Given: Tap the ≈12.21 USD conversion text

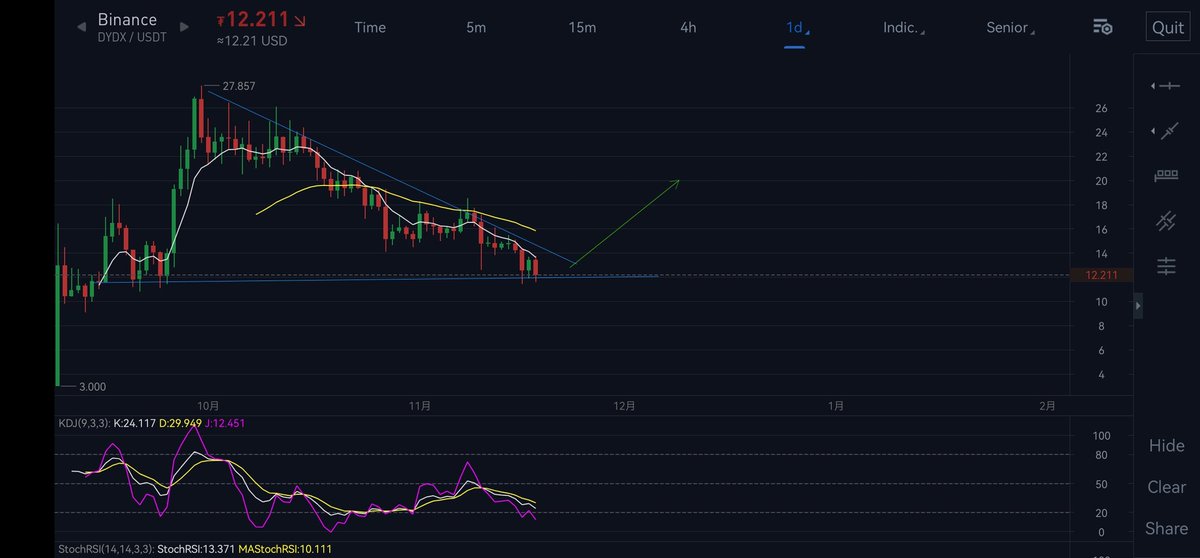Looking at the screenshot, I should tap(252, 41).
